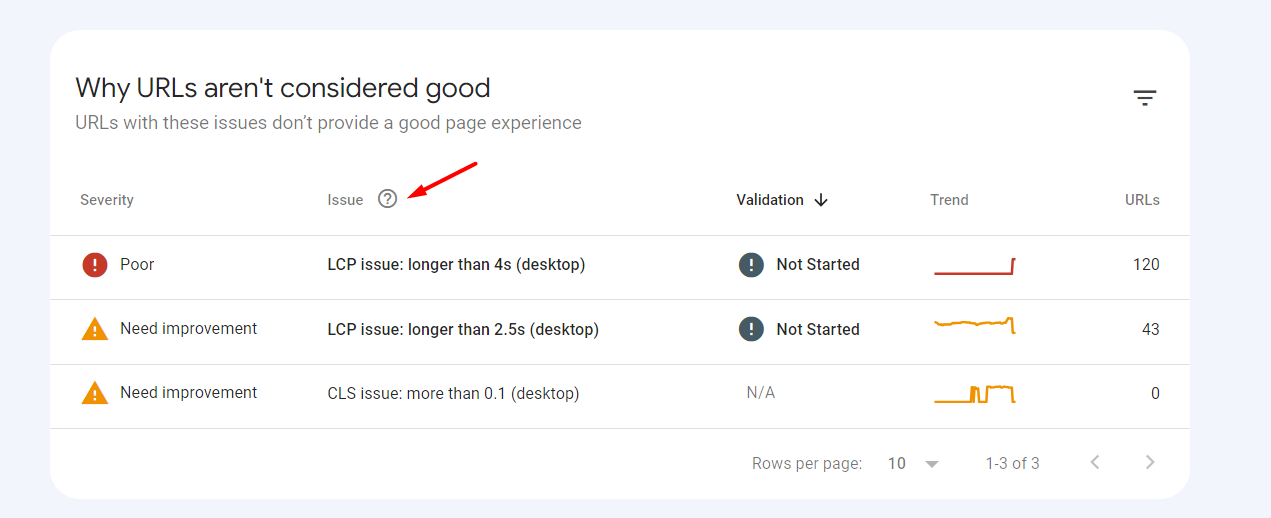Screen dimensions: 1271x518
Task: Open the filter rows icon
Action: [x=1144, y=98]
